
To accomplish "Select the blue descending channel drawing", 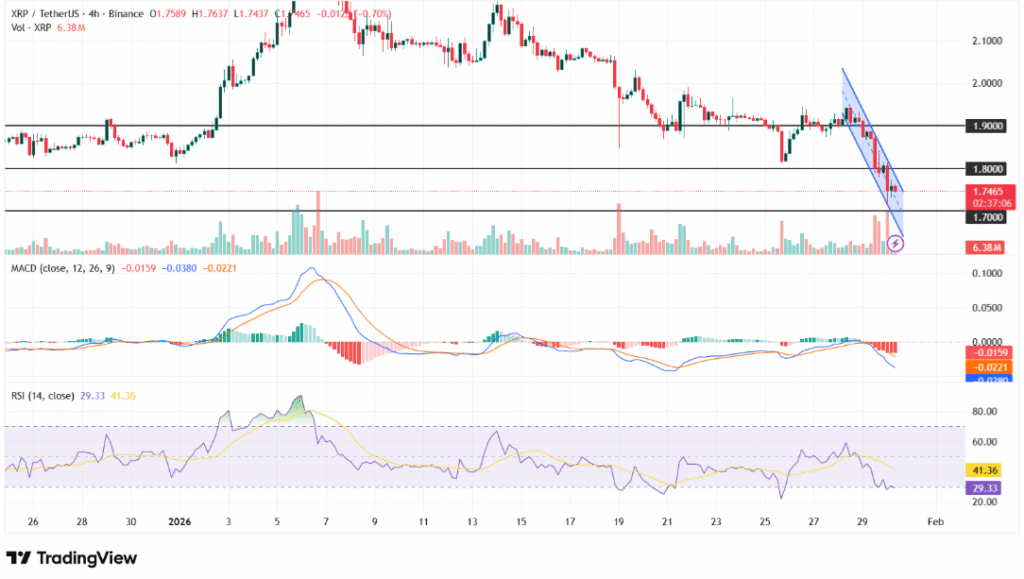I will coord(872,150).
